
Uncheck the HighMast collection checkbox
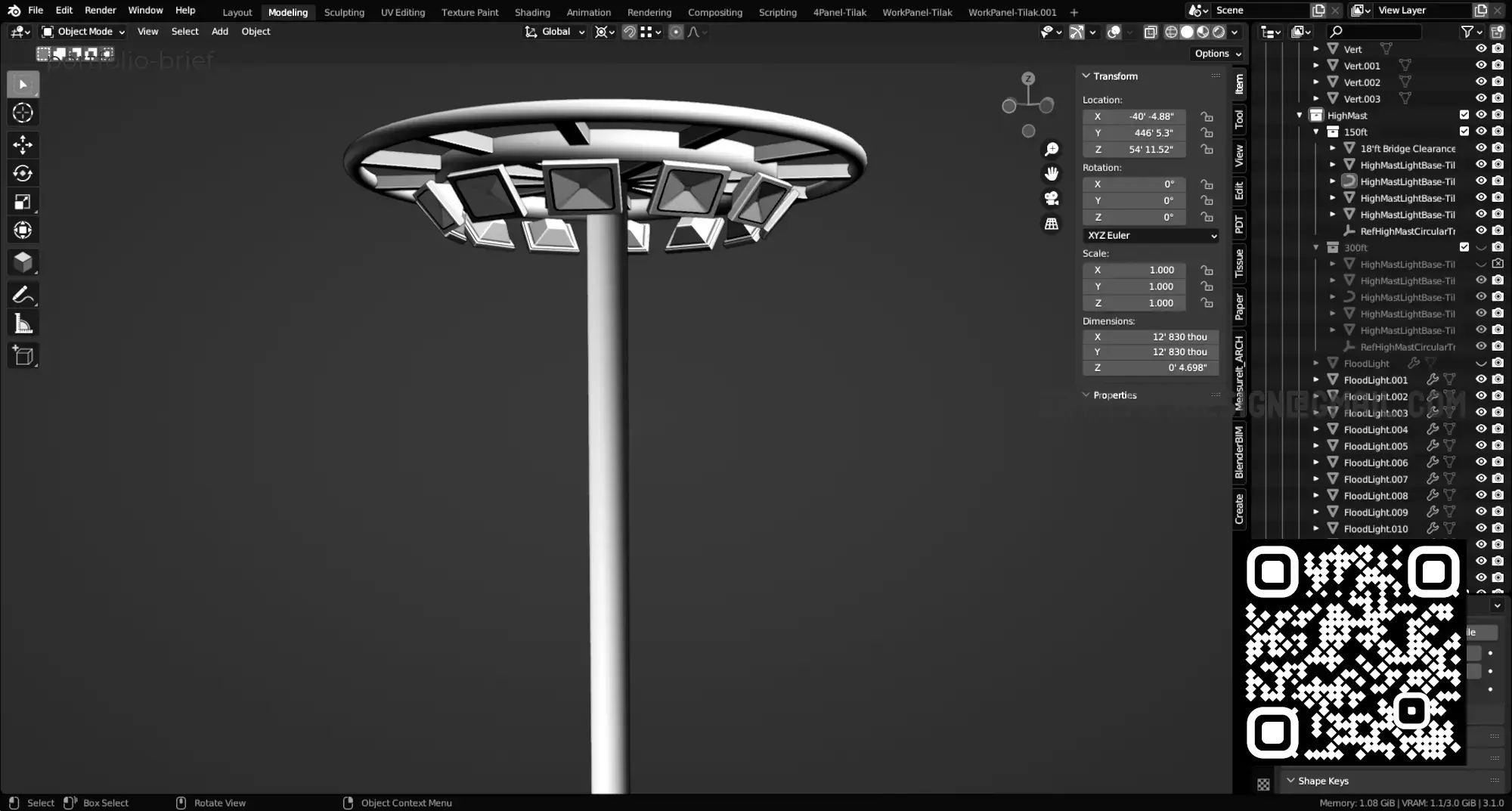[x=1464, y=115]
